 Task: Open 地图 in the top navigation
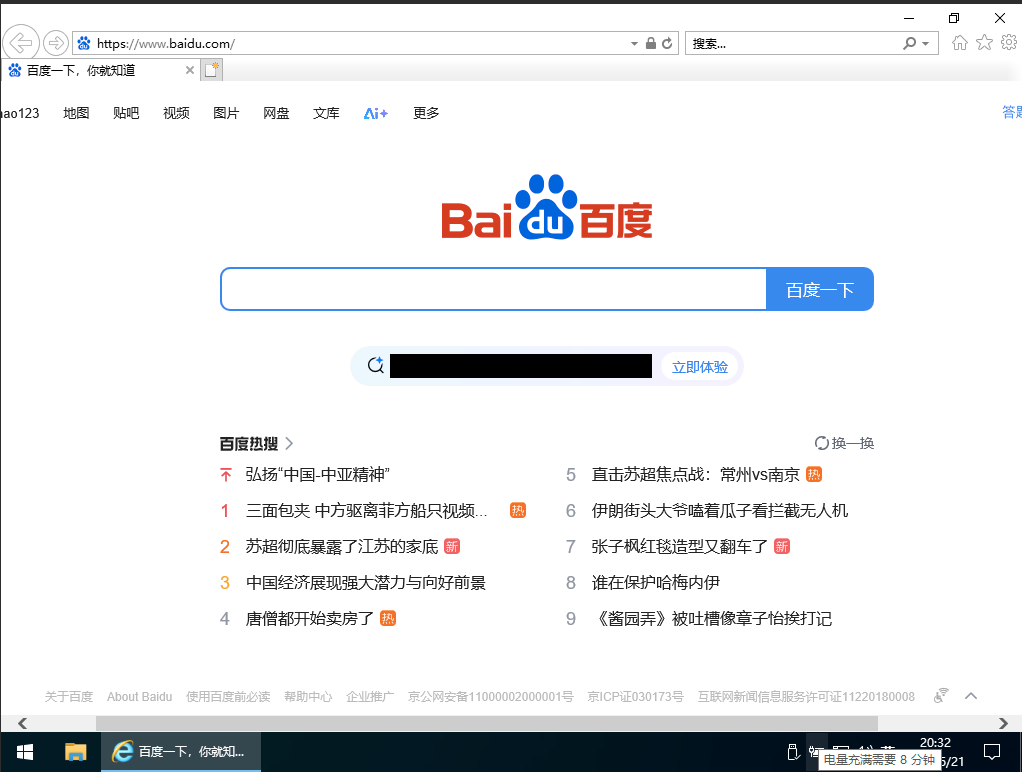(x=76, y=113)
